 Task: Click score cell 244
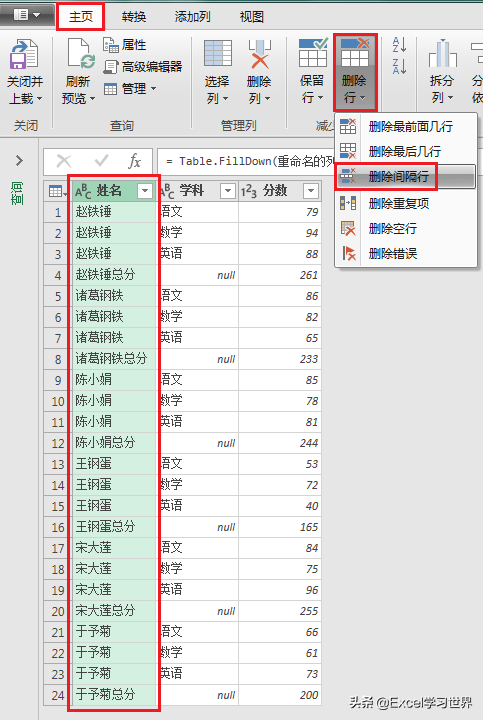click(x=280, y=443)
